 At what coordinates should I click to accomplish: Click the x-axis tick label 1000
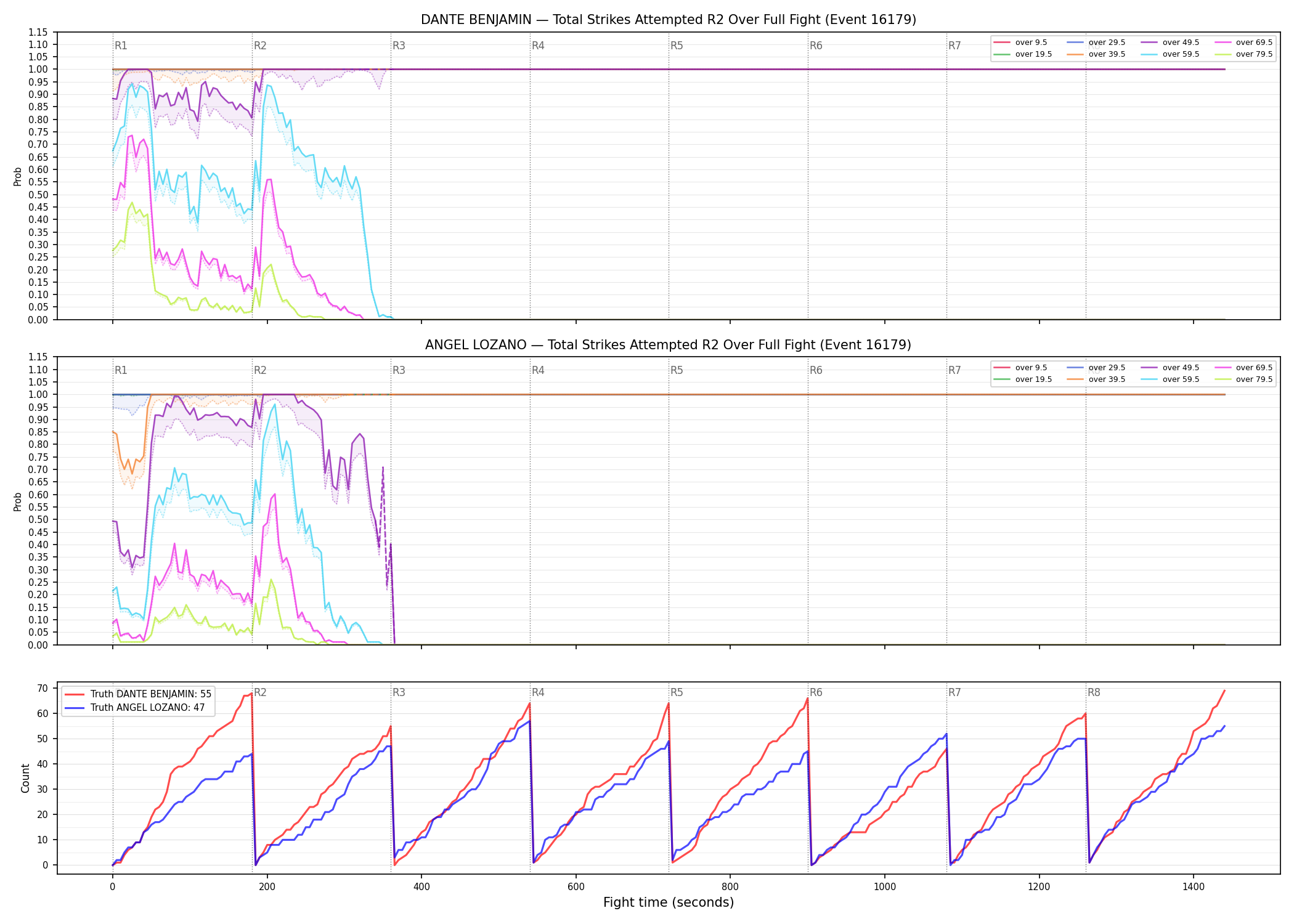[885, 887]
